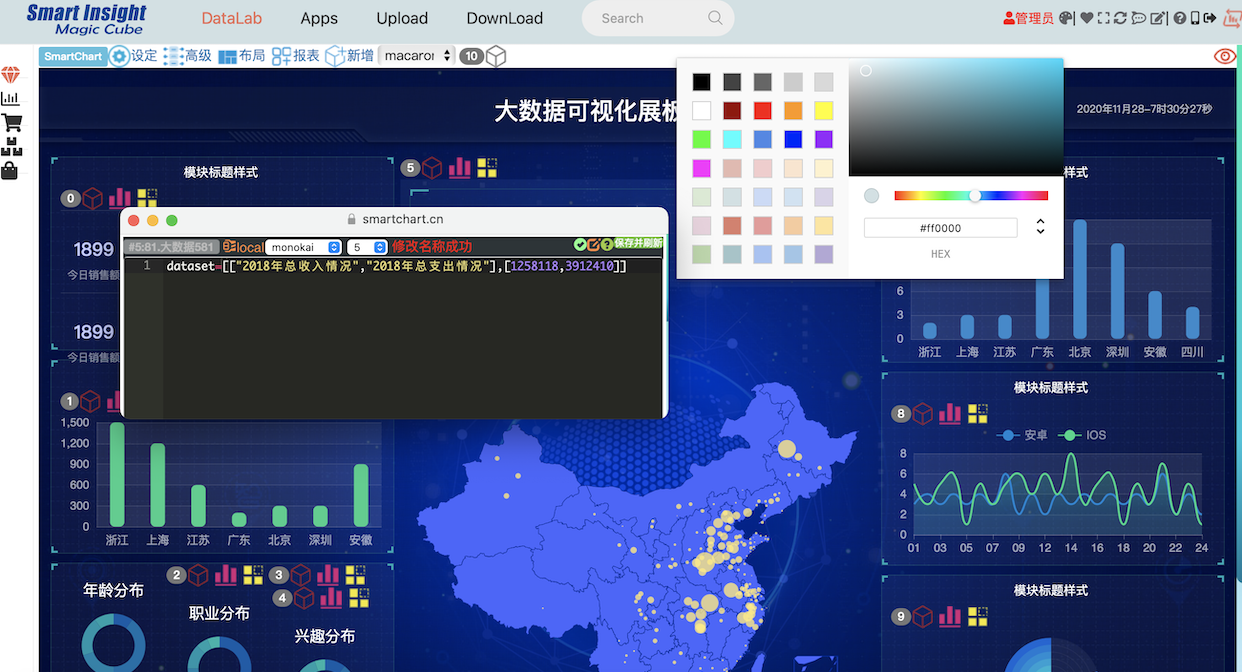
Task: Open the bar chart sidebar icon
Action: click(10, 98)
